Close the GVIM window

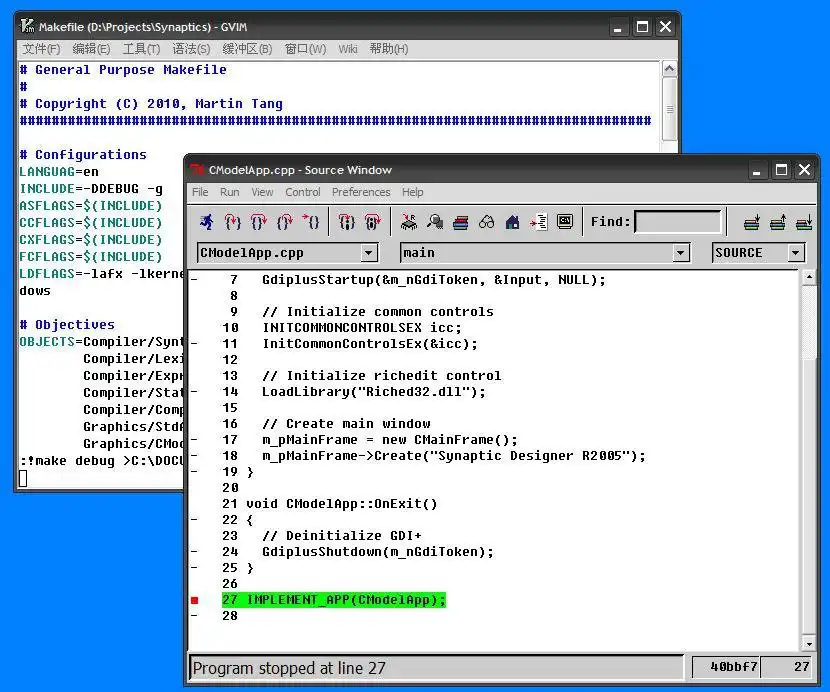(x=665, y=26)
